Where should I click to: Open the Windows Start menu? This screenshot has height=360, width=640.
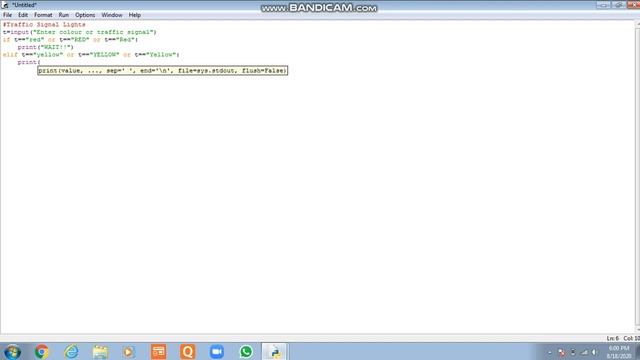pyautogui.click(x=12, y=352)
